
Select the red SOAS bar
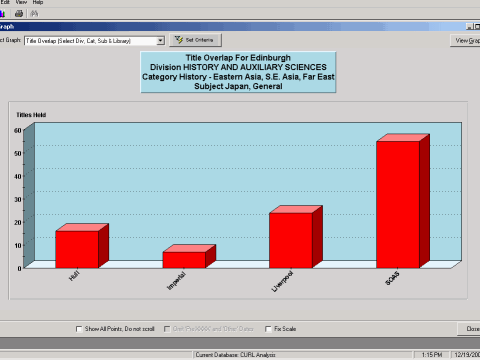(398, 205)
